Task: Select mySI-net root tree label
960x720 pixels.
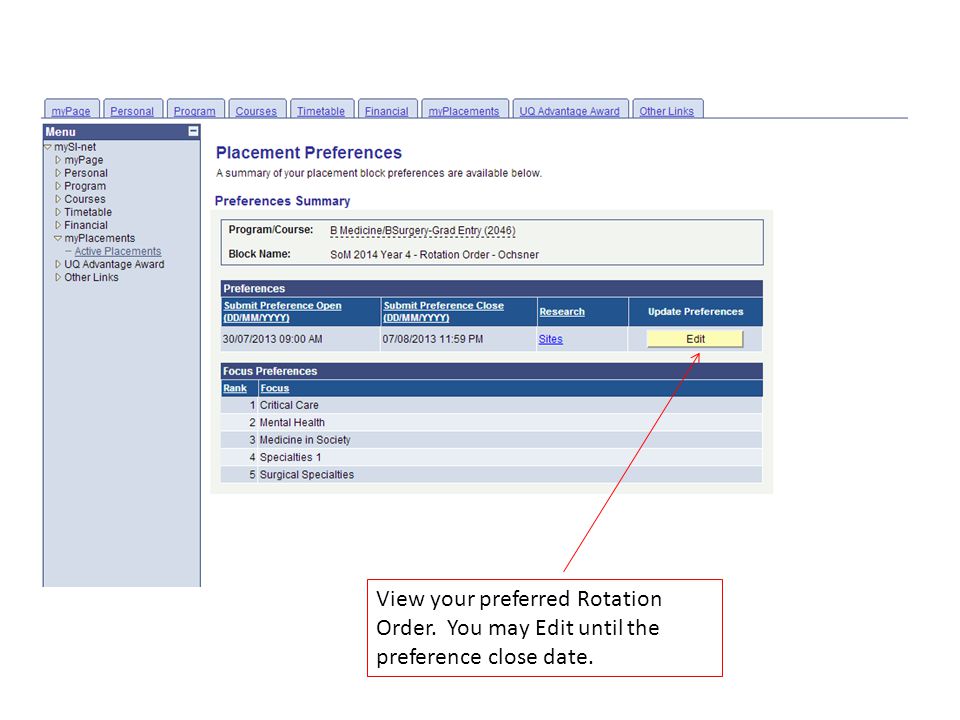Action: [x=75, y=147]
